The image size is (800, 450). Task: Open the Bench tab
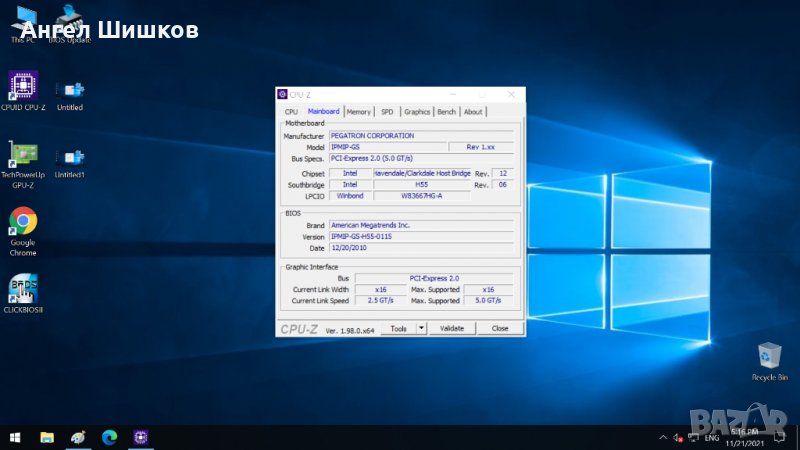[446, 112]
